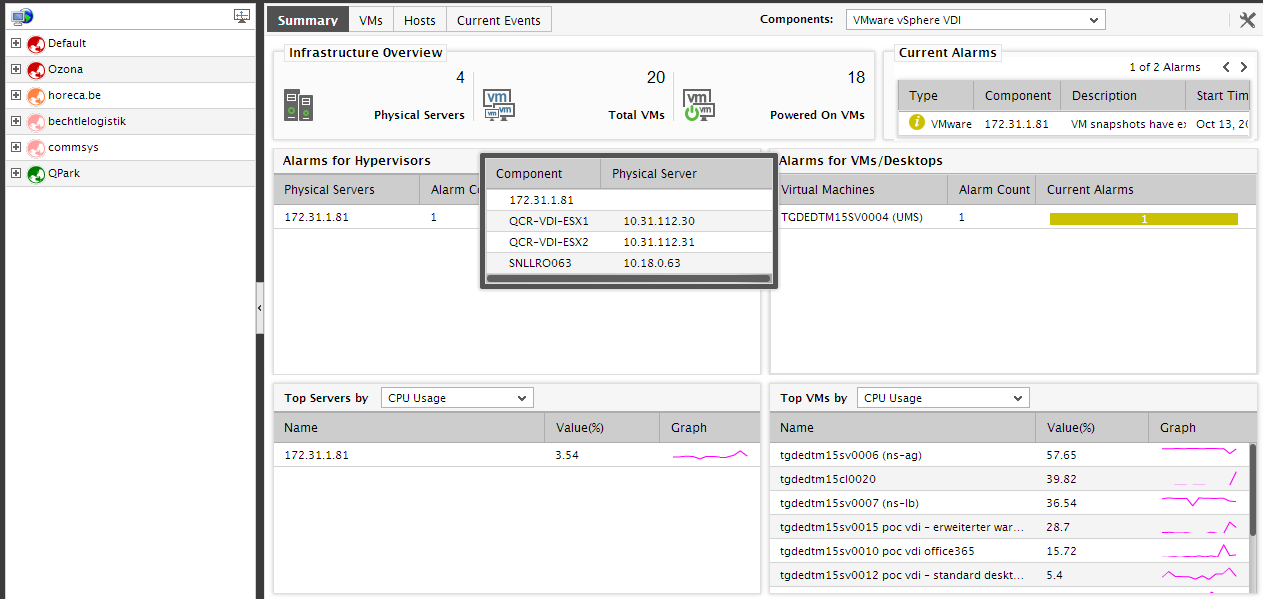Select 172.31.1.81 in popup component list

(541, 200)
